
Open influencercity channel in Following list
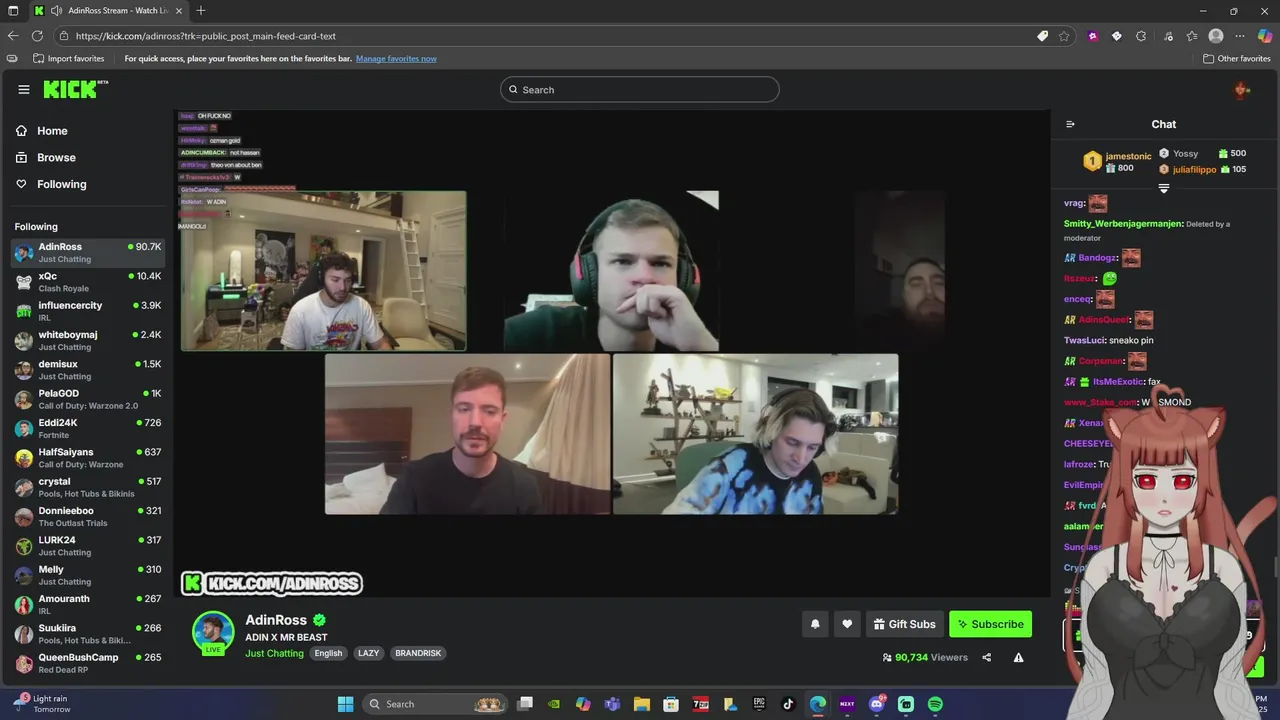point(88,311)
